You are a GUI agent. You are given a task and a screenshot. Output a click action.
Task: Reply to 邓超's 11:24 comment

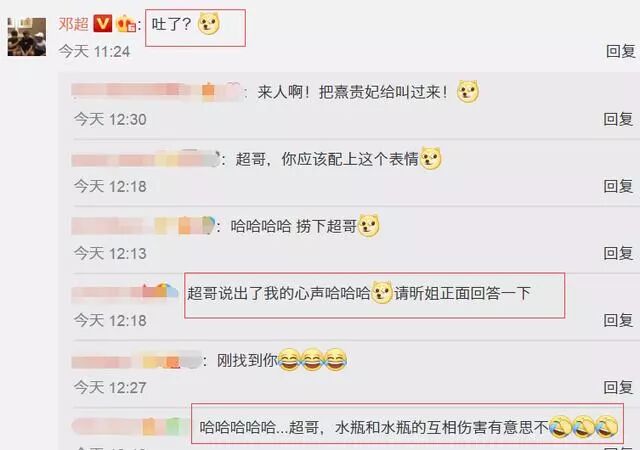(620, 51)
